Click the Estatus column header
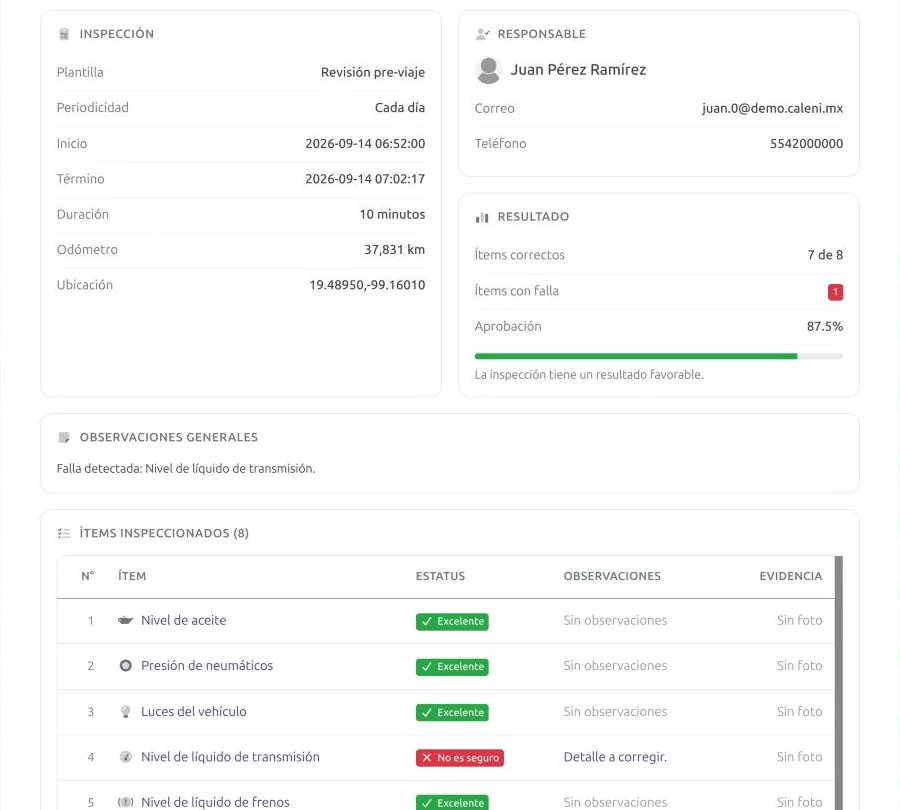The image size is (900, 810). (x=440, y=576)
